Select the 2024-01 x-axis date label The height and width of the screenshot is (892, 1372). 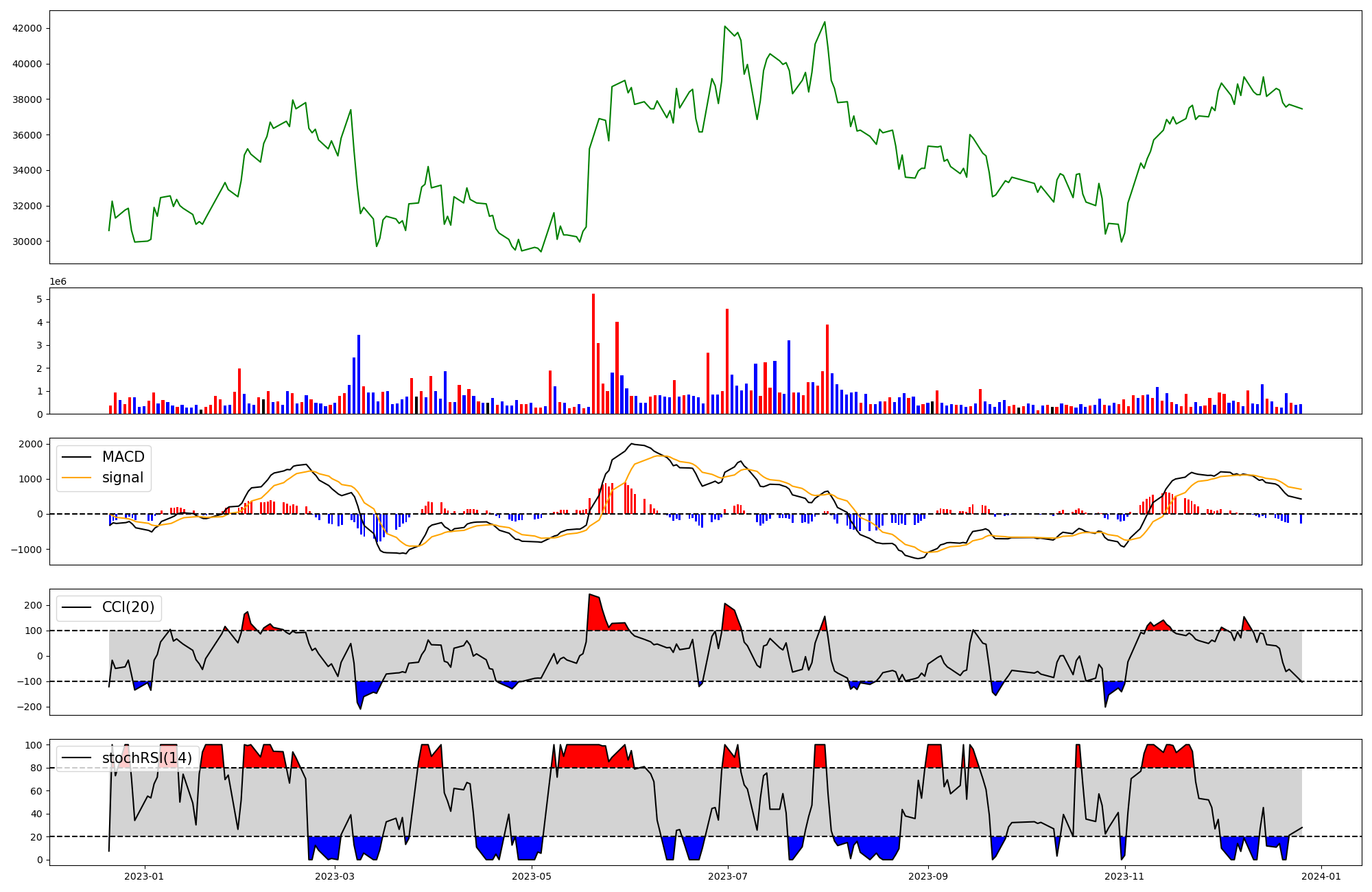pyautogui.click(x=1321, y=876)
